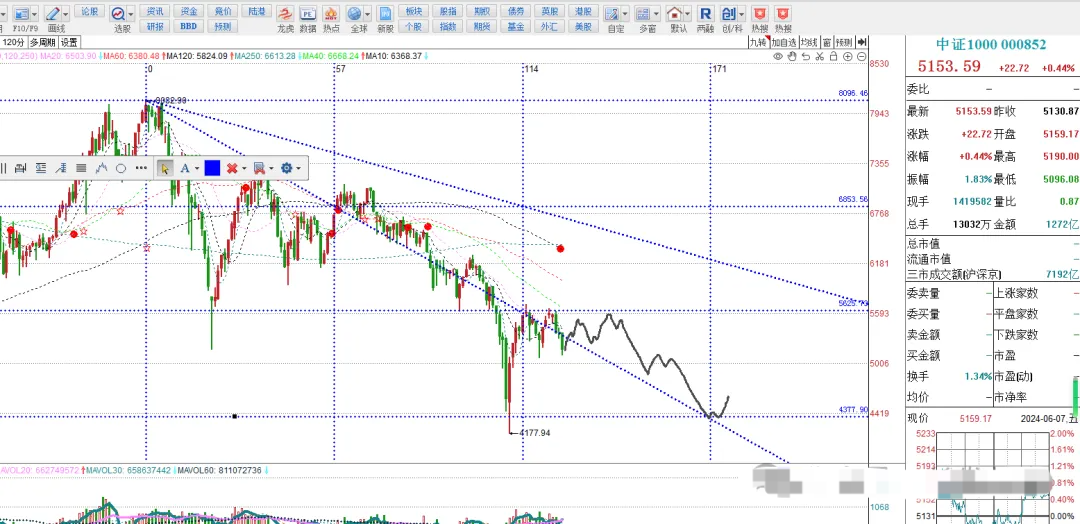Pick the blue color swatch
1080x524 pixels.
pos(212,169)
